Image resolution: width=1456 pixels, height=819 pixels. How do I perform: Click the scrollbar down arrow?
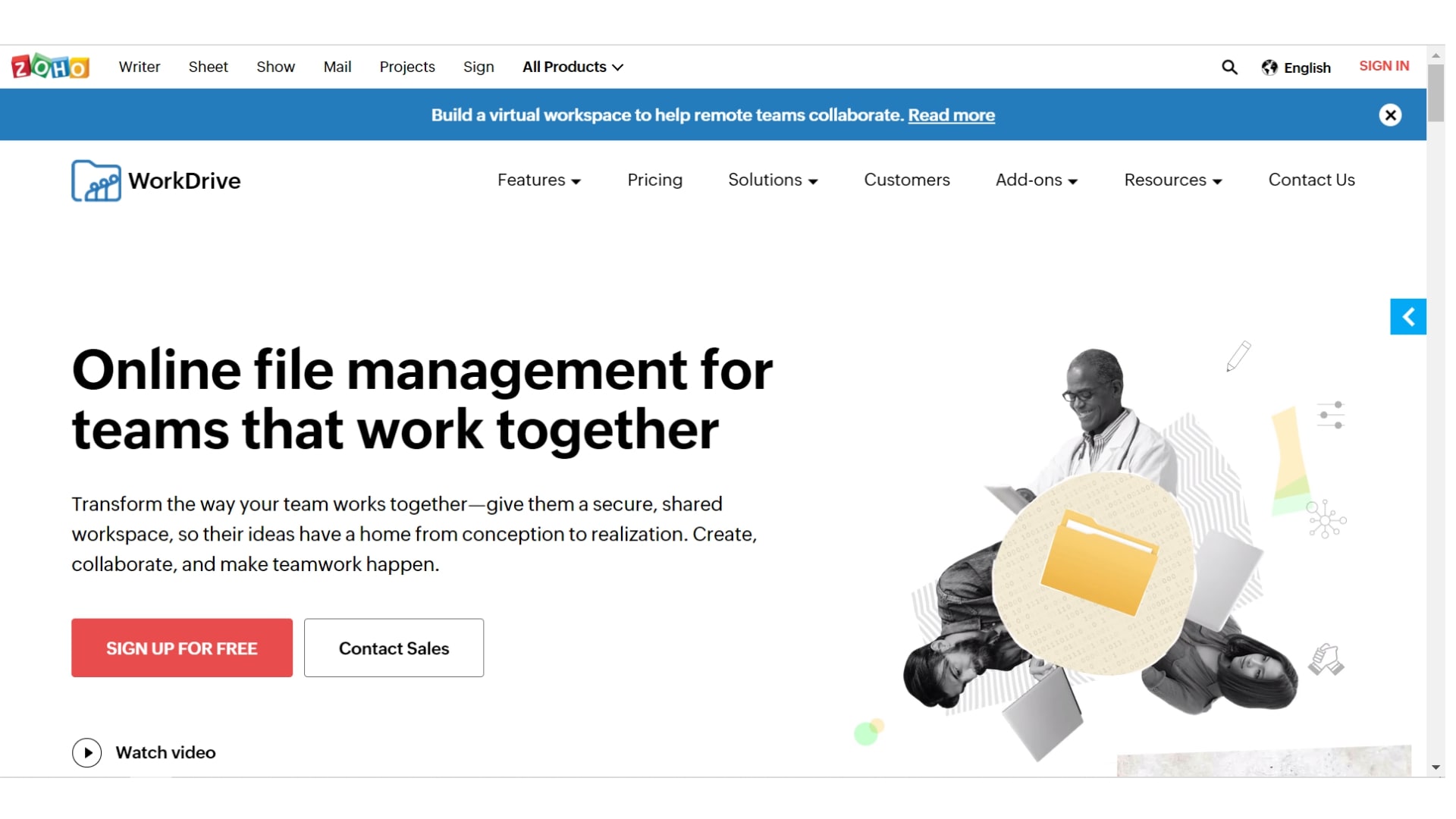pos(1436,768)
